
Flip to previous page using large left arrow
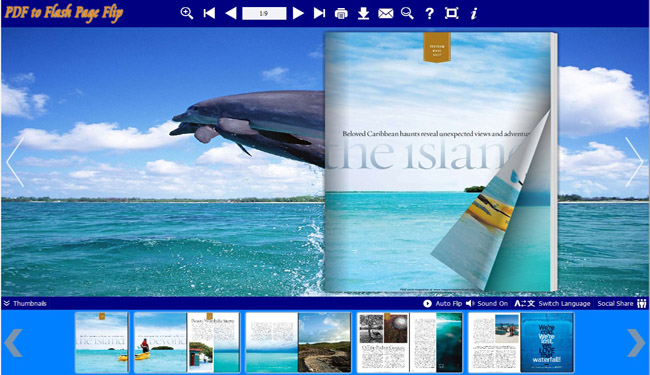coord(15,162)
